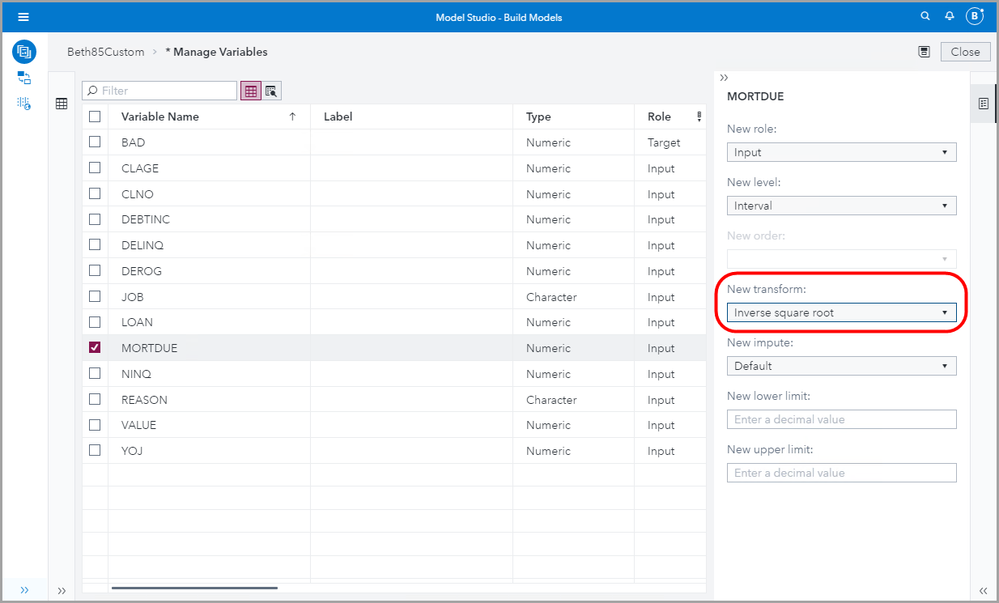The width and height of the screenshot is (999, 603).
Task: Check the REASON variable checkbox
Action: [95, 399]
